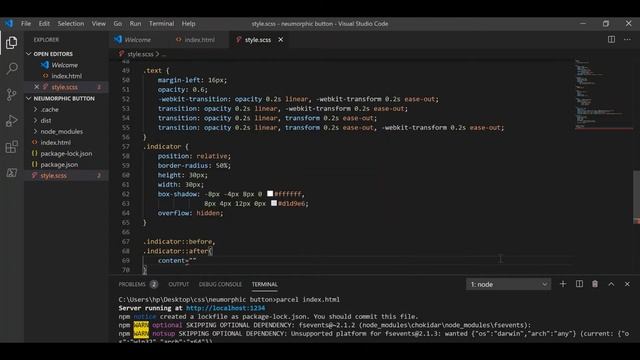
Task: Click 'overflow: hidden;' on line 64
Action: click(x=191, y=213)
